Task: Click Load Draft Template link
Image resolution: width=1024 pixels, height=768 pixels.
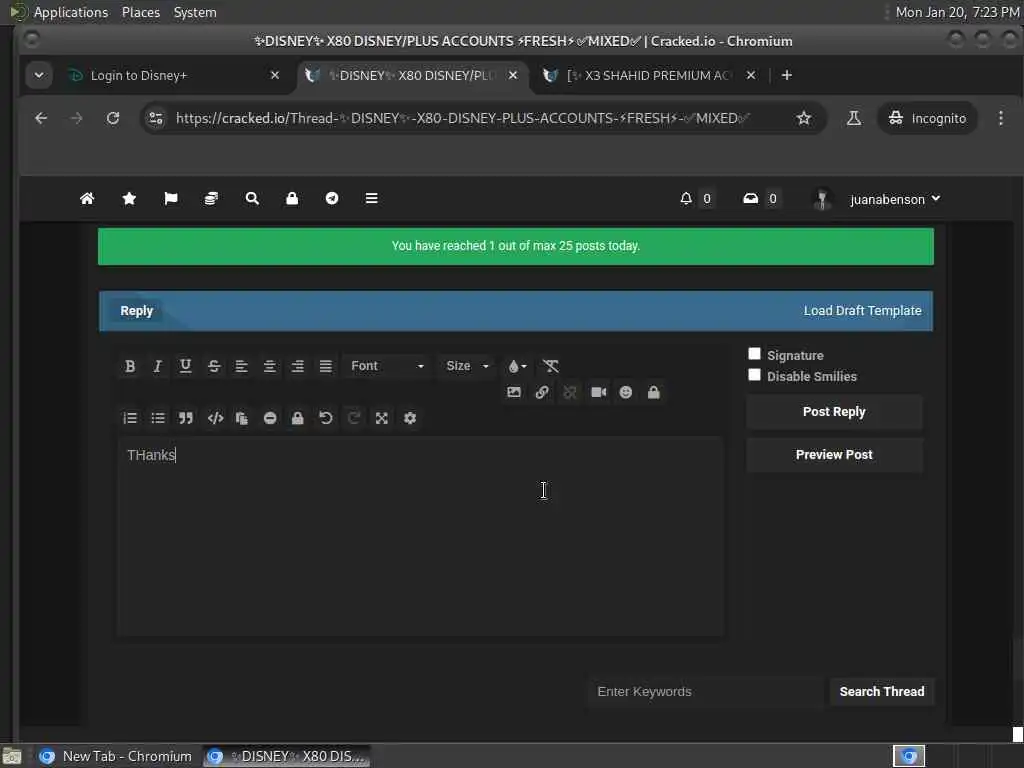Action: 862,311
